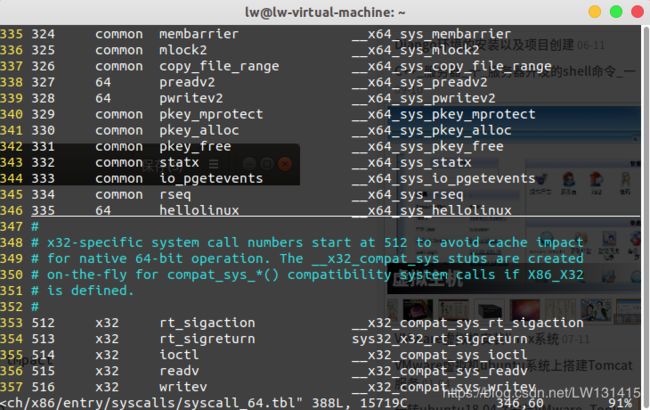Click entry point __x32_compat_sys_ioctl
650x410 pixels.
tap(439, 355)
